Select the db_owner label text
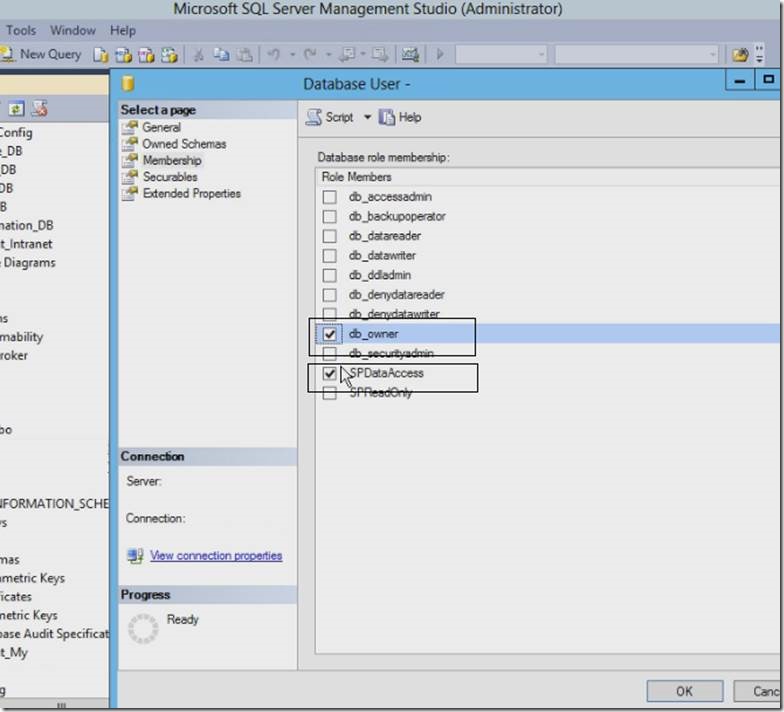Image resolution: width=784 pixels, height=712 pixels. (x=374, y=334)
